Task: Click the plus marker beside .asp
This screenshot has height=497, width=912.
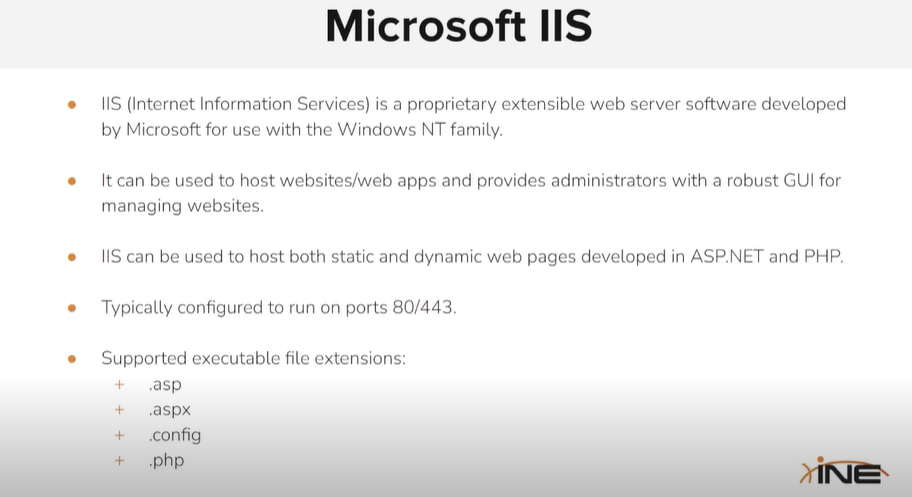Action: [120, 384]
